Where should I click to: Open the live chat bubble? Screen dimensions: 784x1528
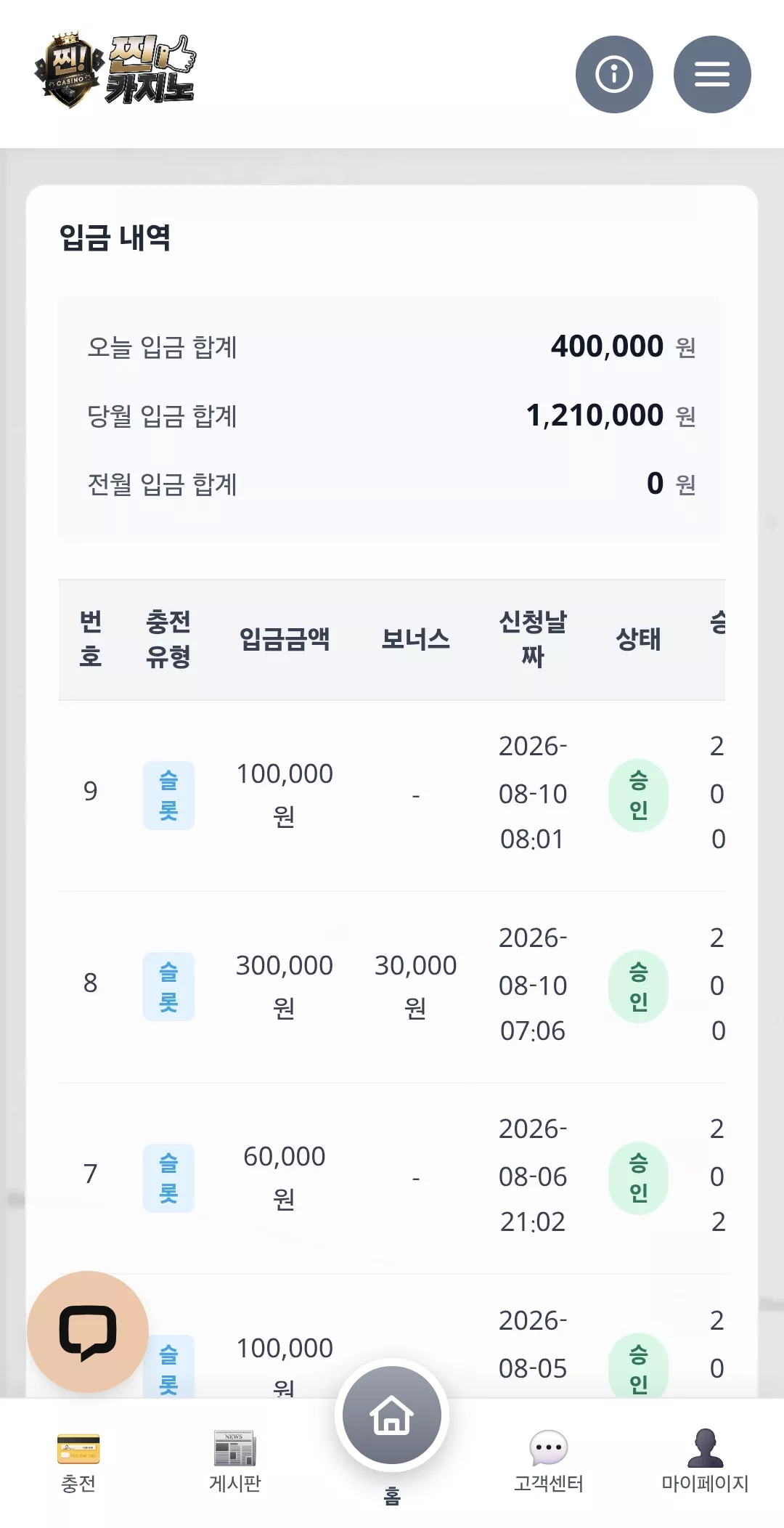(88, 1331)
